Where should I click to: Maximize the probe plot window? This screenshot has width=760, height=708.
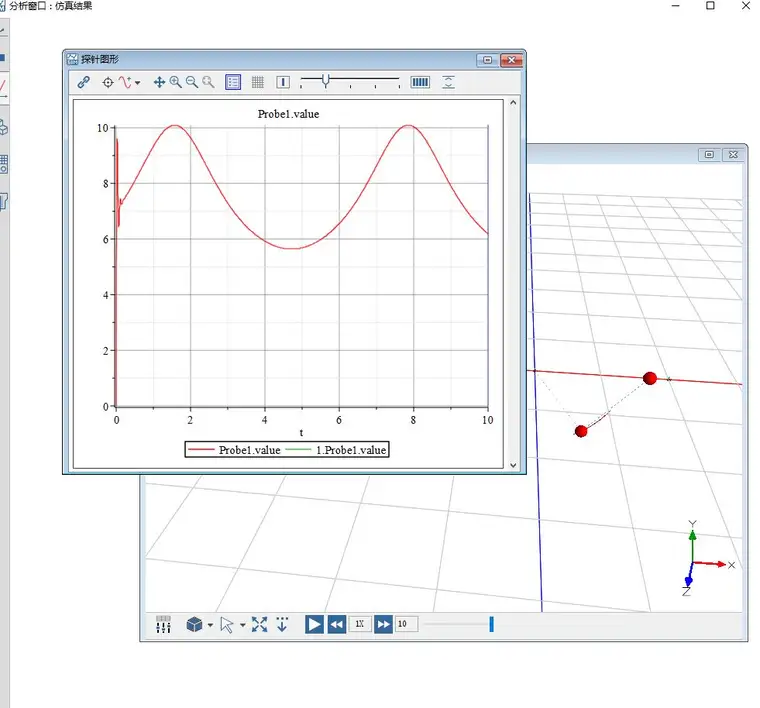click(488, 60)
